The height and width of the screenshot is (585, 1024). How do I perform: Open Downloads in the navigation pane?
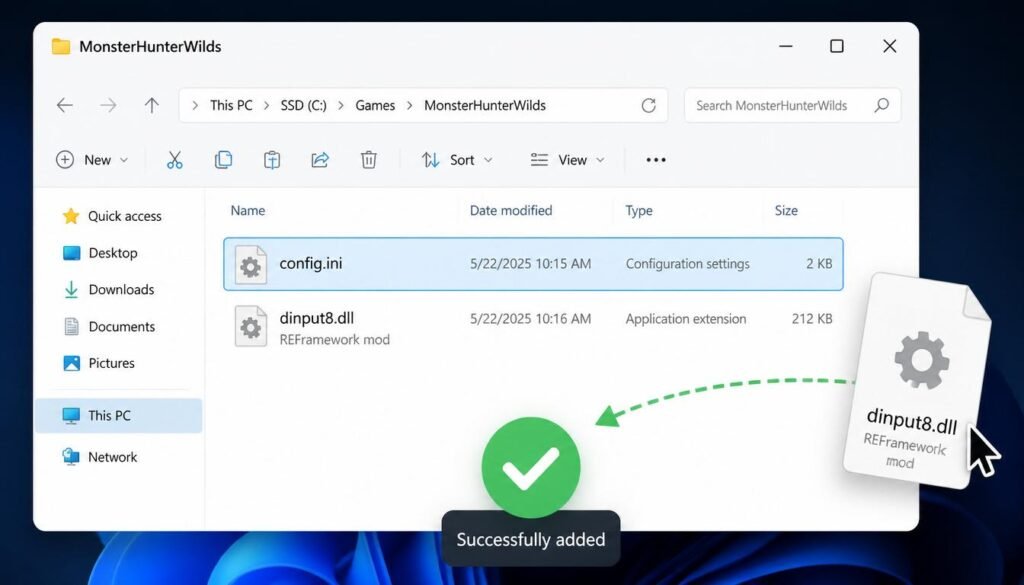point(108,289)
